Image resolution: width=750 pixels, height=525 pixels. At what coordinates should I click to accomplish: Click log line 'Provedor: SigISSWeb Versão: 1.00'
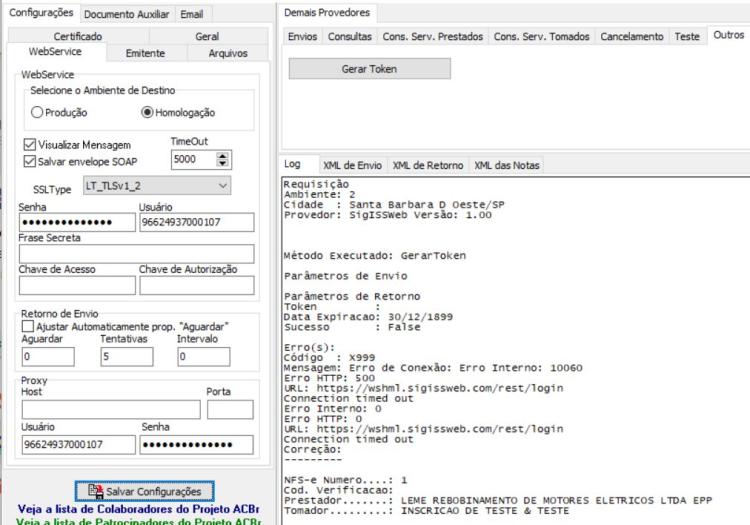(x=387, y=215)
